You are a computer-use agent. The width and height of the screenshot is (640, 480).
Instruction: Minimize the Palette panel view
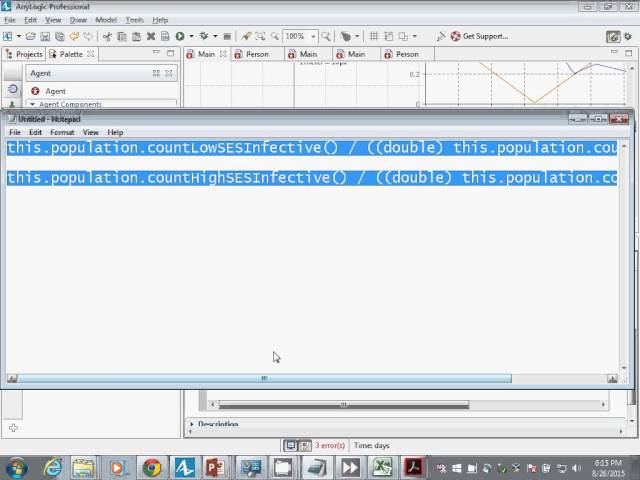[x=156, y=53]
